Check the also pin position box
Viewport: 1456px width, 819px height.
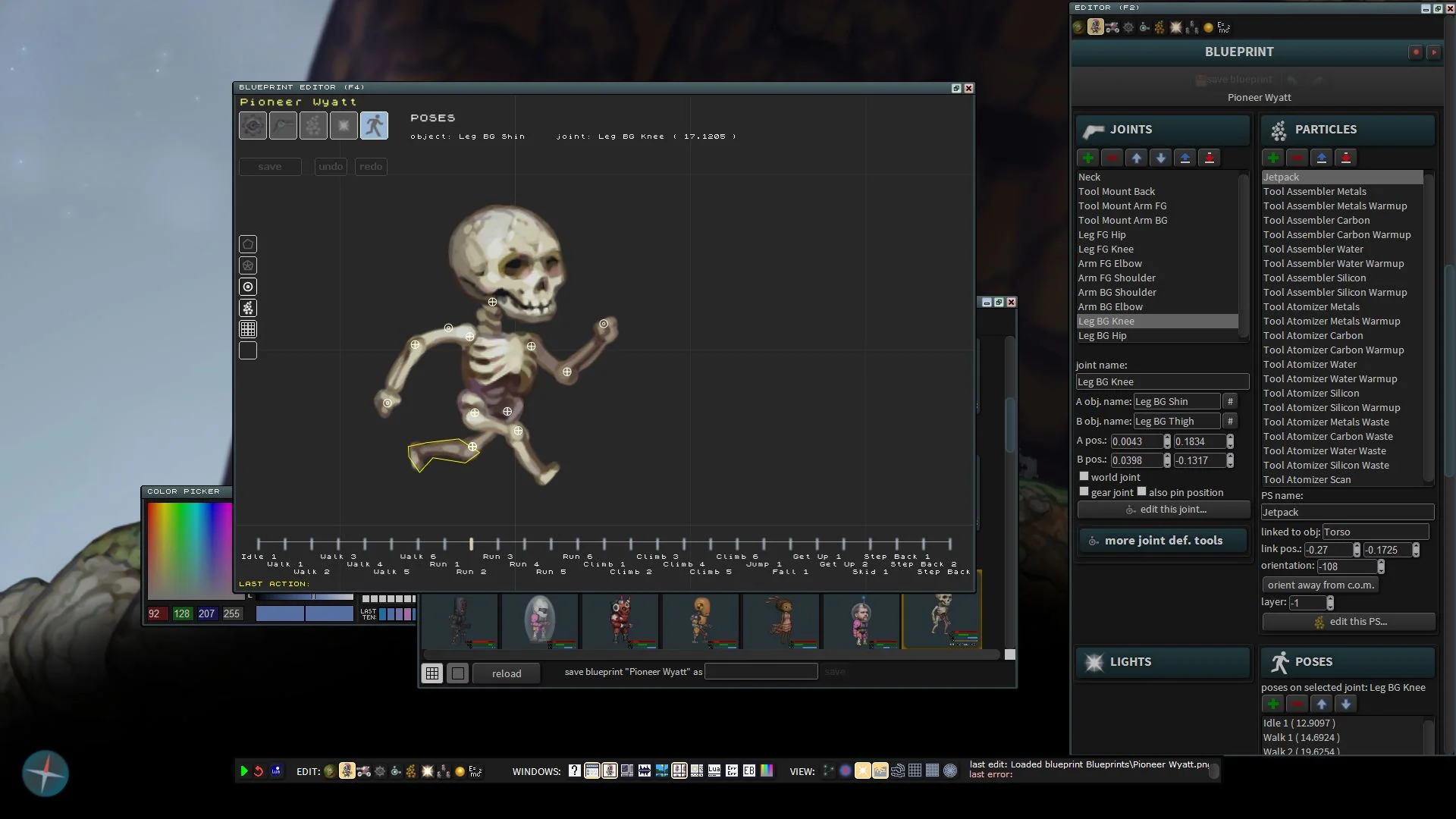point(1141,492)
